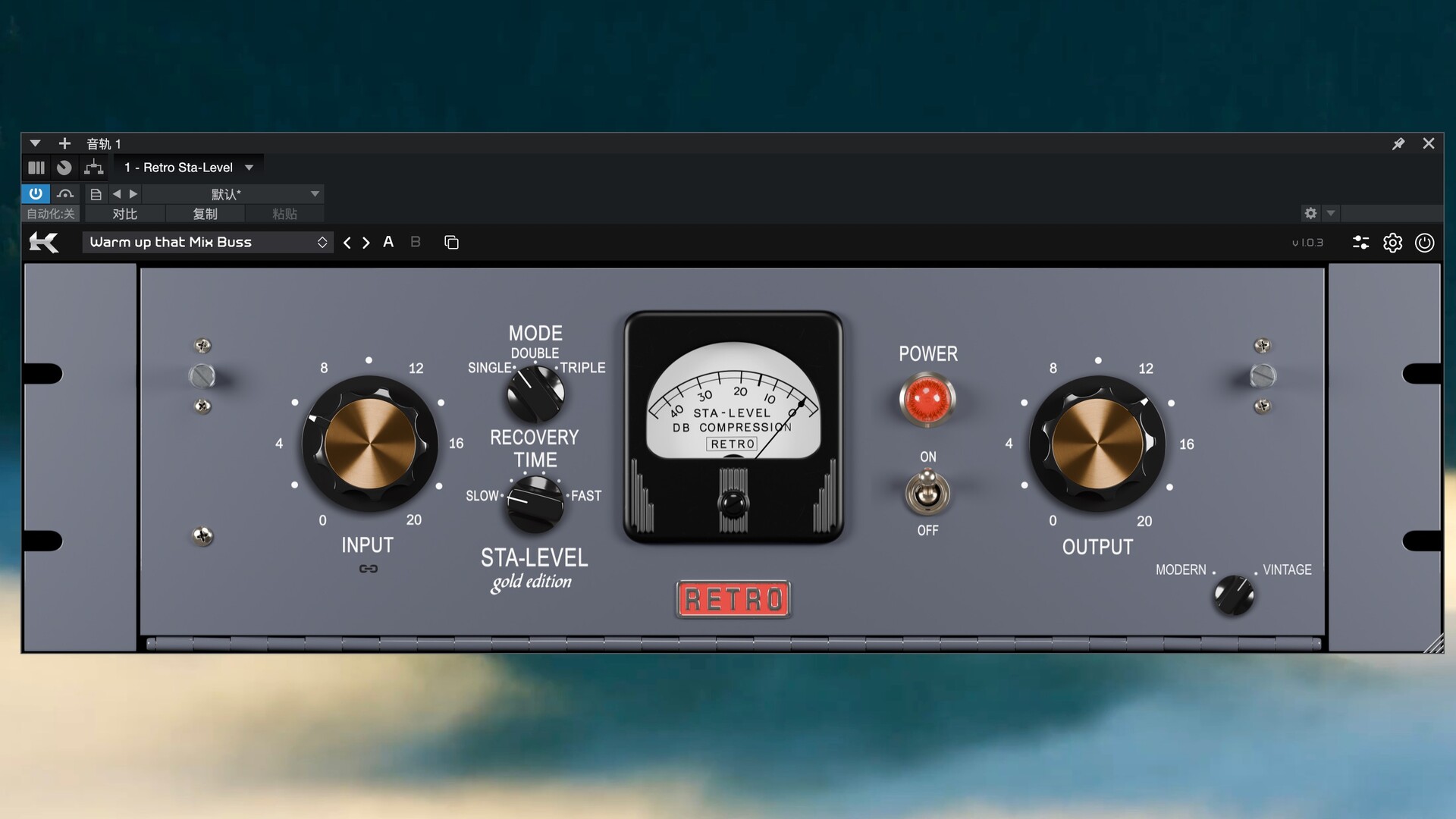Go to next host preset with the right triangle
The width and height of the screenshot is (1456, 819).
pos(133,194)
